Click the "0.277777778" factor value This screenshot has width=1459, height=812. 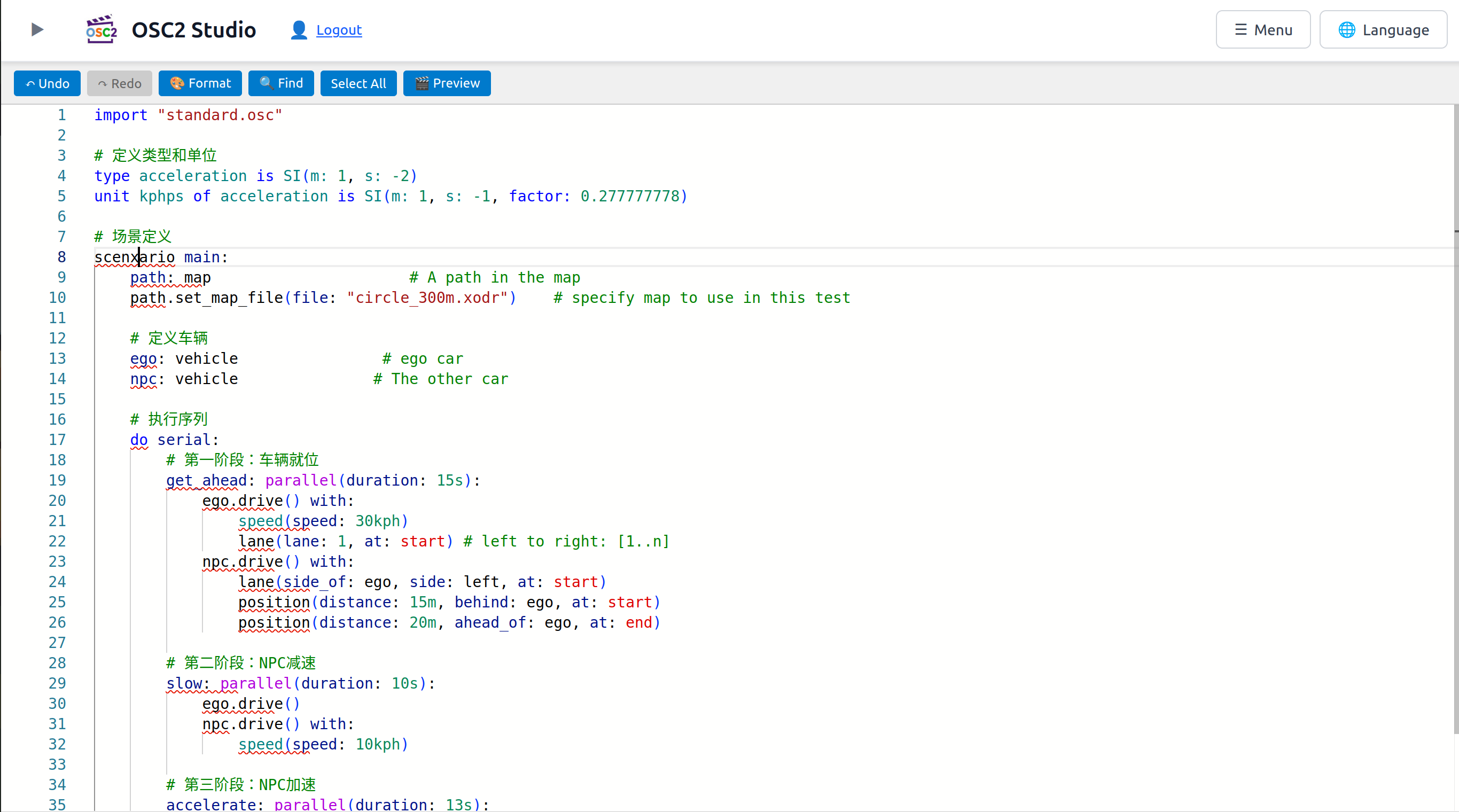tap(629, 196)
